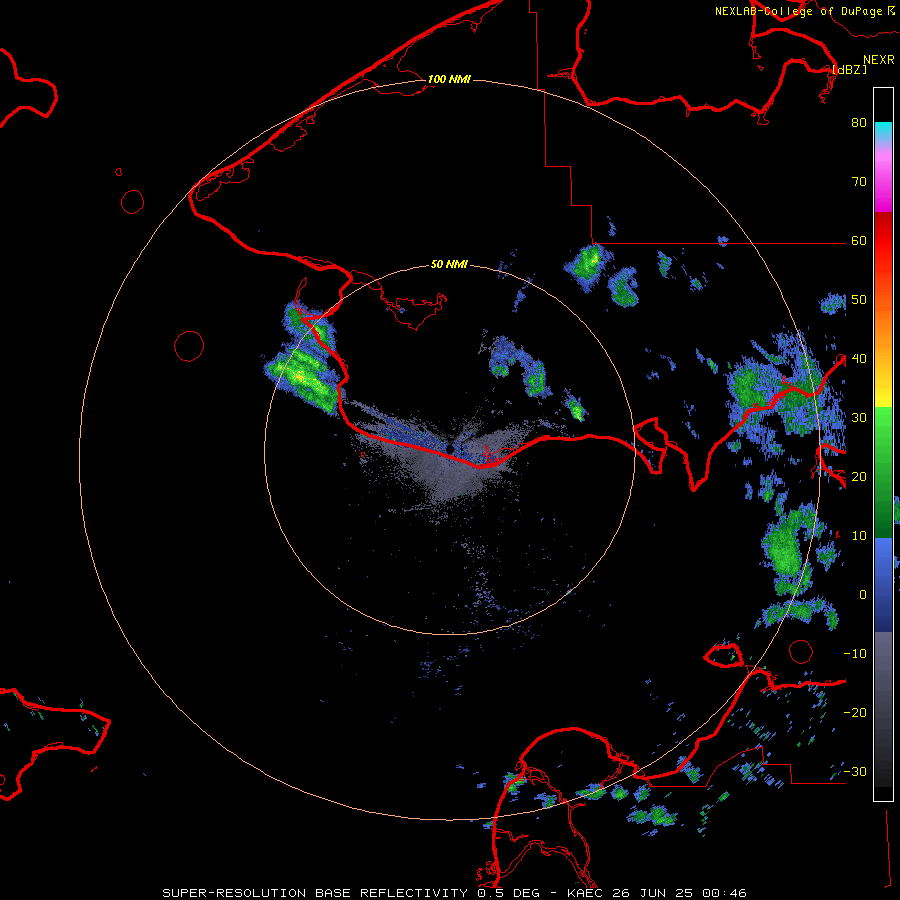Viewport: 900px width, 900px height.
Task: Select the -20 tick label on the dBZ scale
Action: (x=855, y=713)
